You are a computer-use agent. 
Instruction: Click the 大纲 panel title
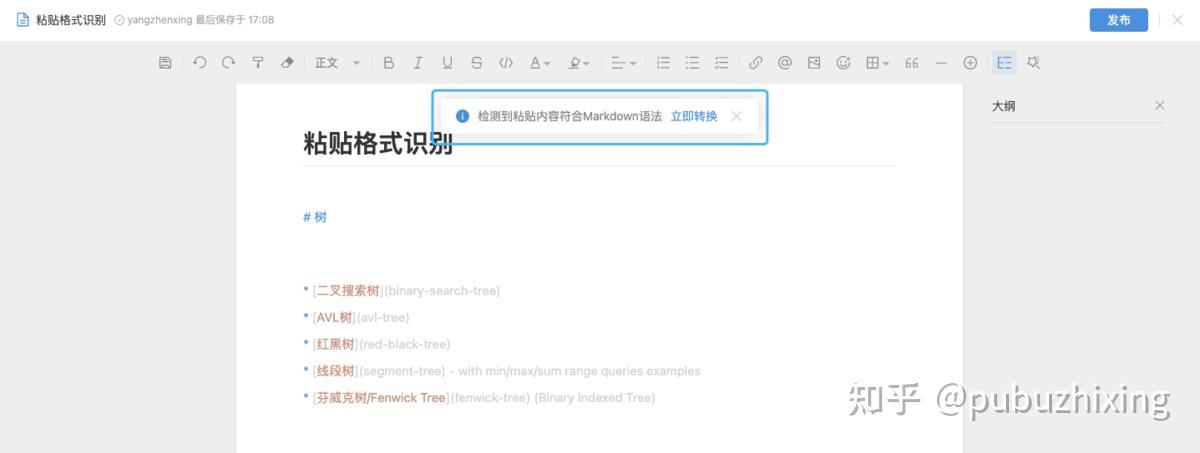click(x=1004, y=105)
